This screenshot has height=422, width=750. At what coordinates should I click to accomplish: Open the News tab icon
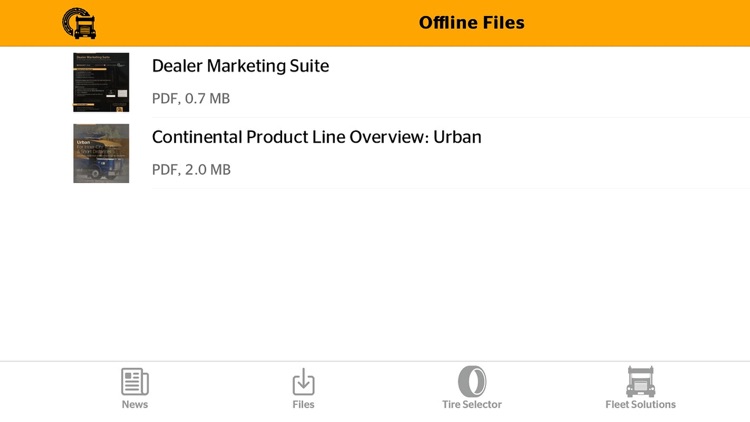coord(135,381)
